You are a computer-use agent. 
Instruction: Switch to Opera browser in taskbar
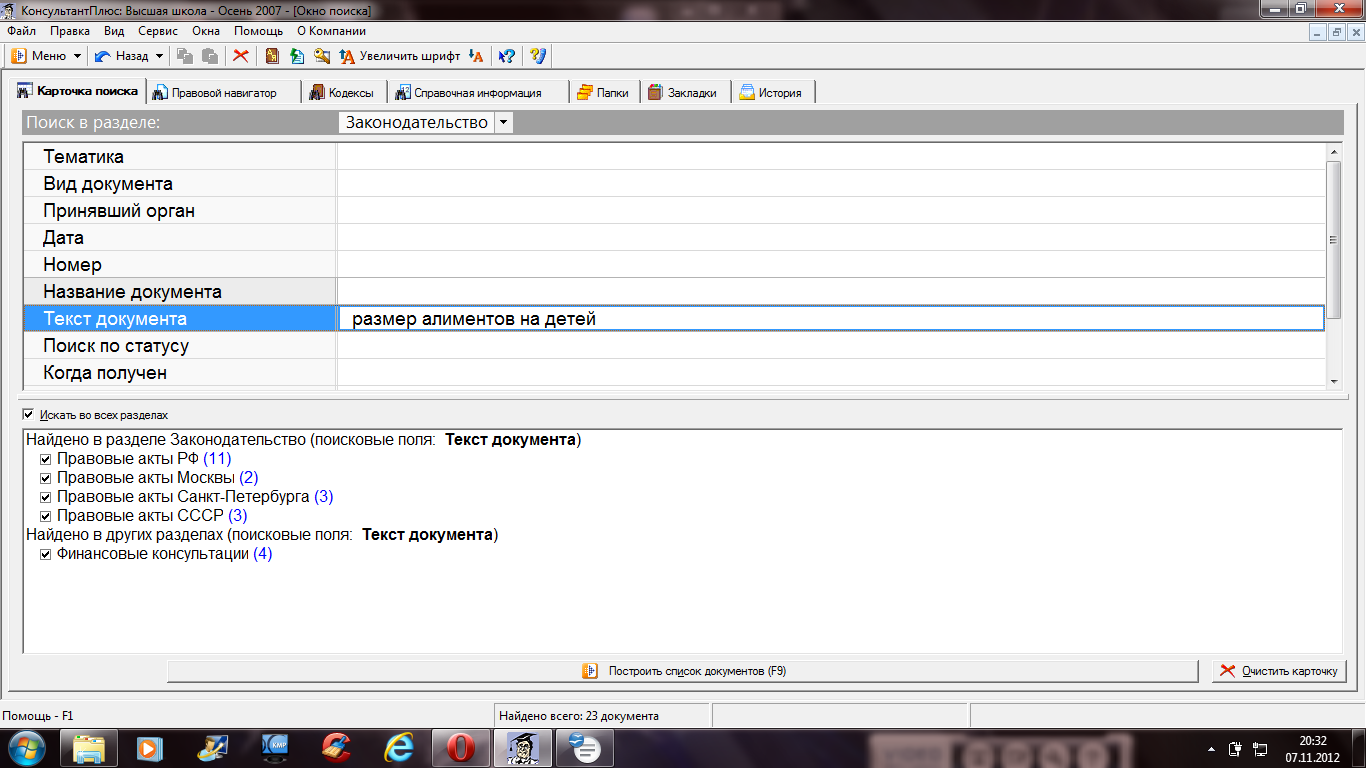(460, 748)
